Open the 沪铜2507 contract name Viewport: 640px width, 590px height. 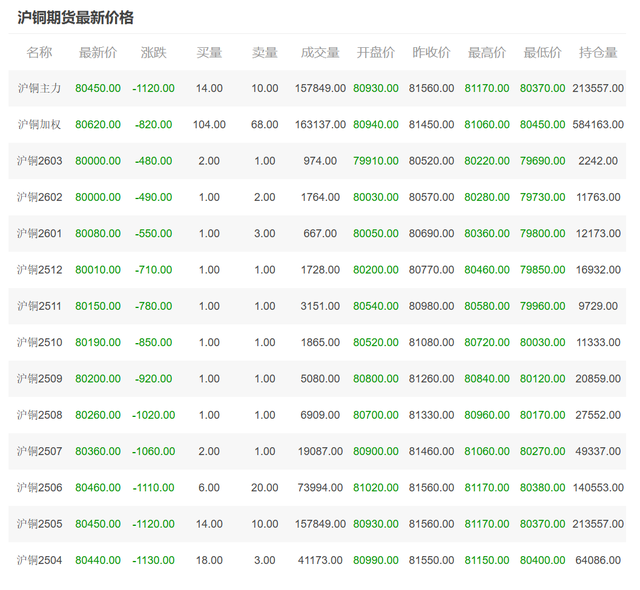click(39, 451)
